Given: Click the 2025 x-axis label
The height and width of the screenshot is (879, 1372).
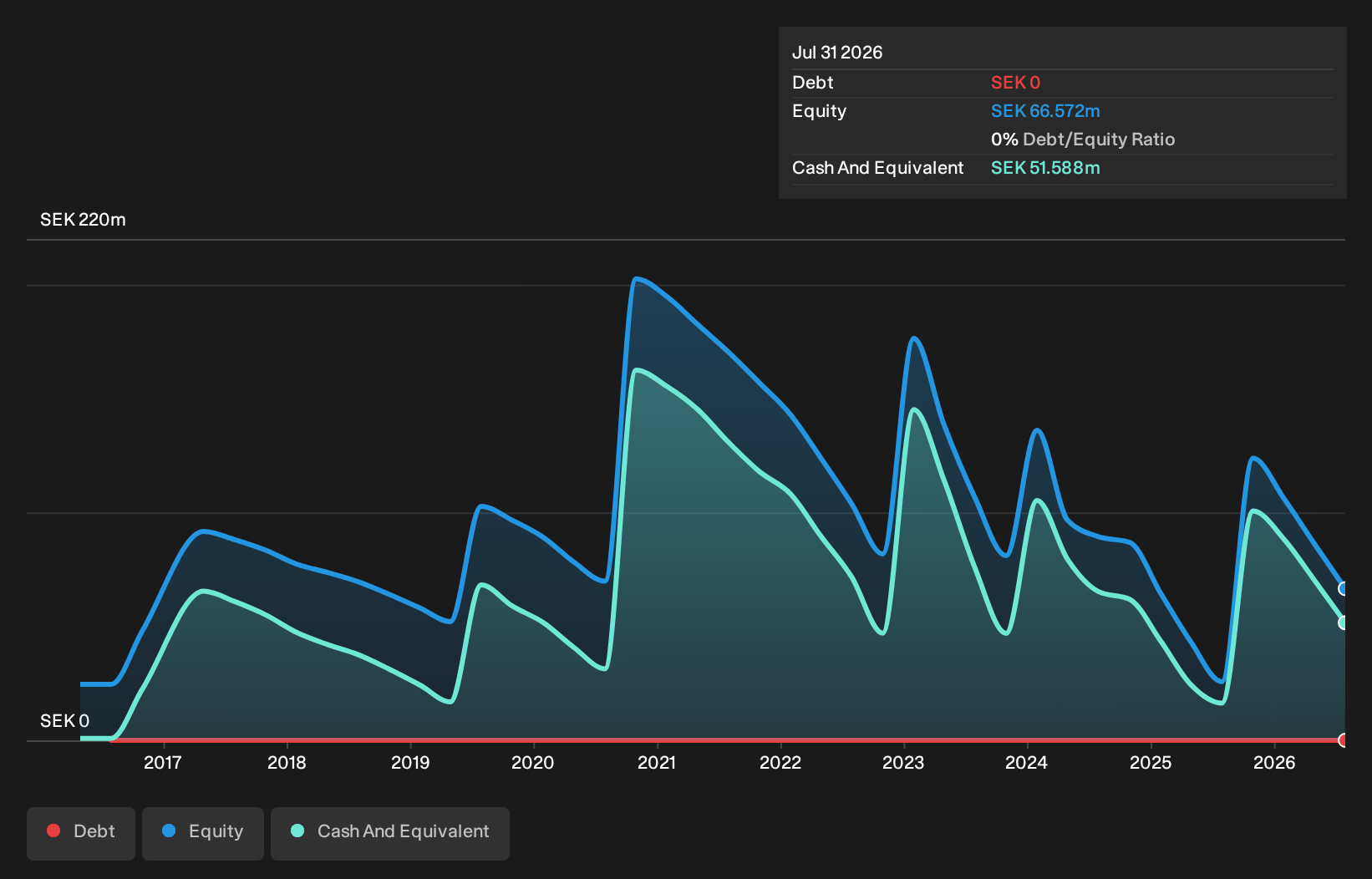Looking at the screenshot, I should click(x=1151, y=762).
